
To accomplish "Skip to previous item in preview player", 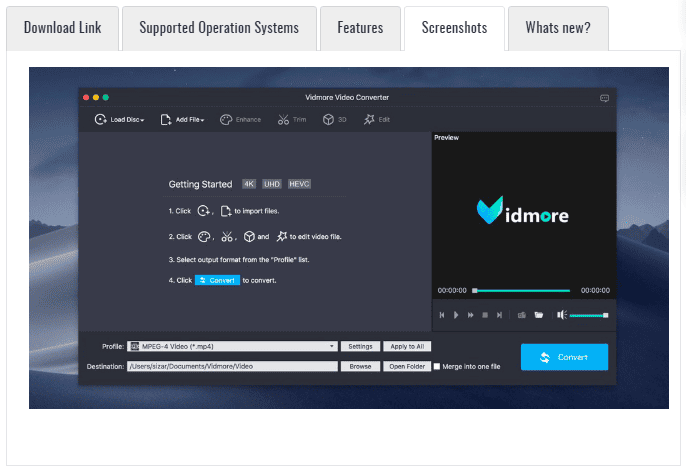I will [x=442, y=315].
